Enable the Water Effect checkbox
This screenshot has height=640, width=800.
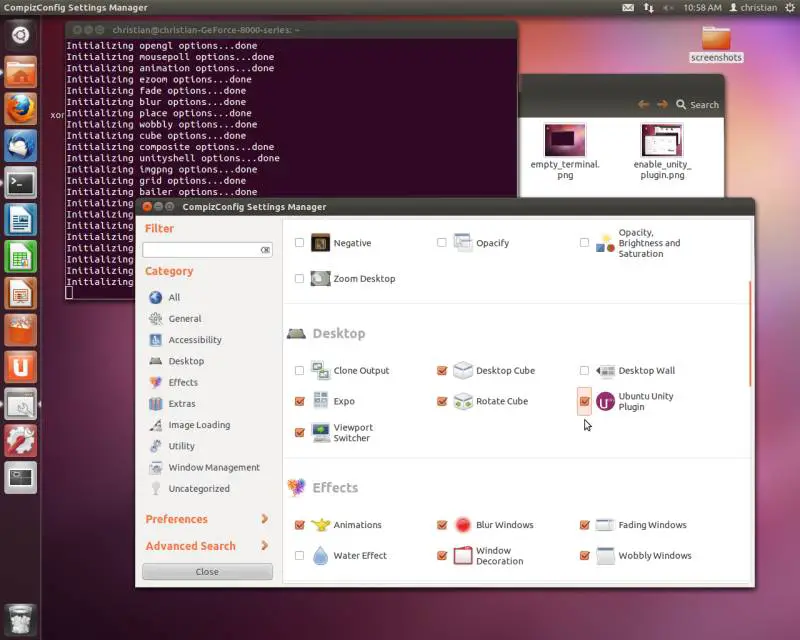pyautogui.click(x=299, y=555)
